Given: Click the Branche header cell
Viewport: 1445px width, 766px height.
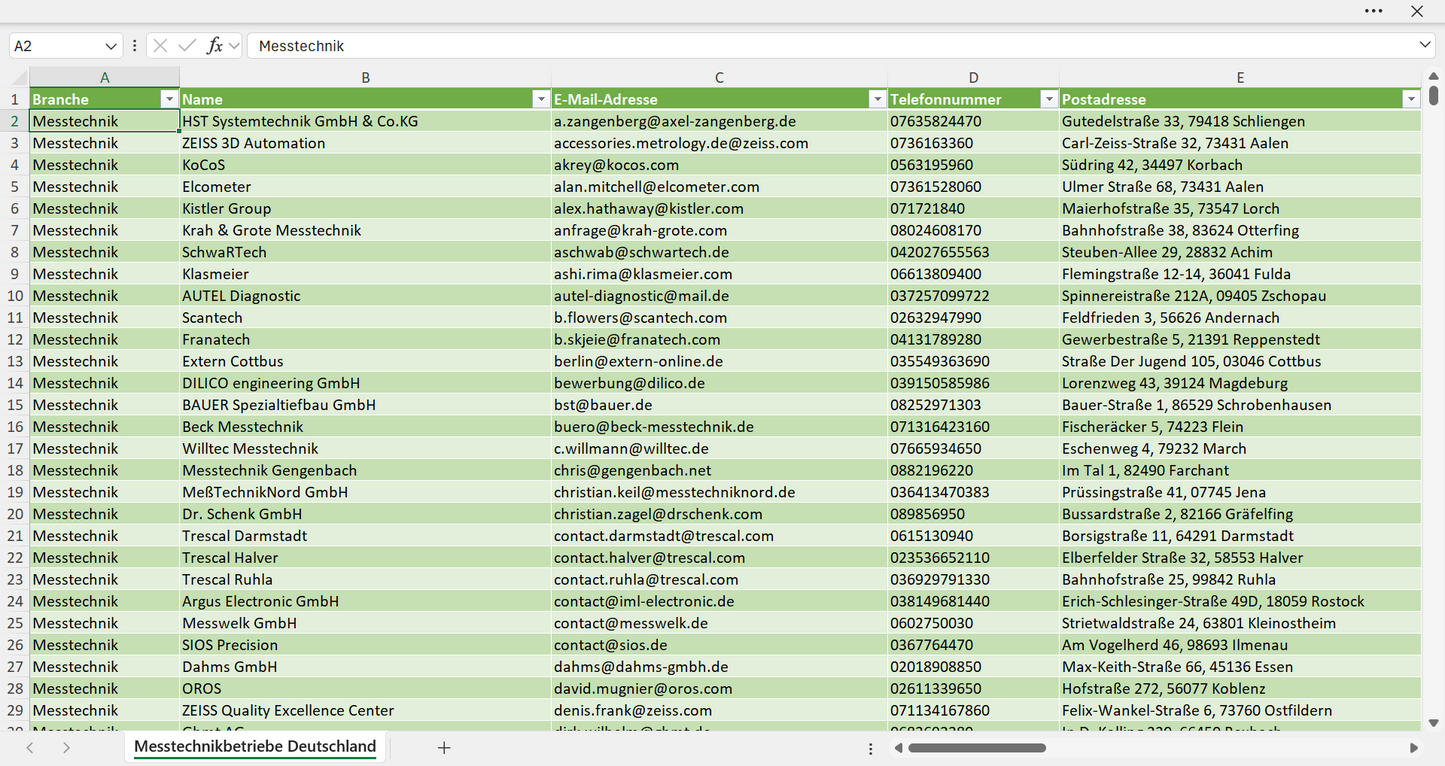Looking at the screenshot, I should [105, 99].
